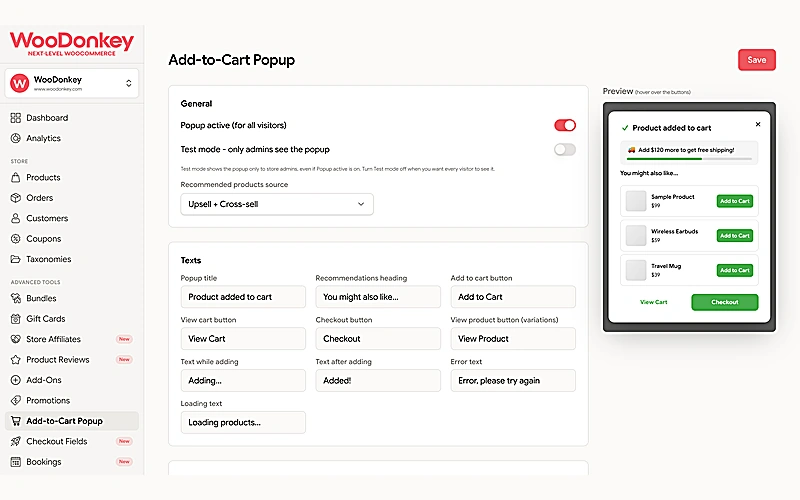The height and width of the screenshot is (500, 800).
Task: Click the green checkmark in preview title
Action: pyautogui.click(x=624, y=128)
